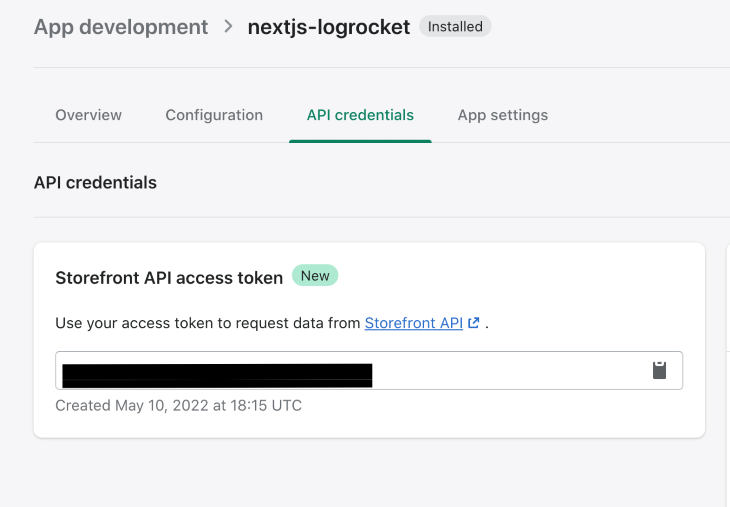
Task: Open the Storefront API external link icon
Action: pos(473,323)
